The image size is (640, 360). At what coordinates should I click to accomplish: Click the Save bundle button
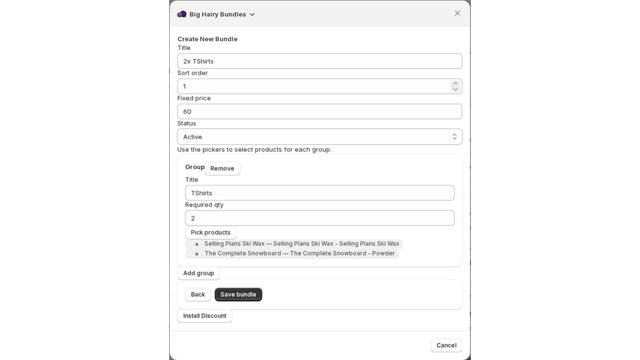238,294
